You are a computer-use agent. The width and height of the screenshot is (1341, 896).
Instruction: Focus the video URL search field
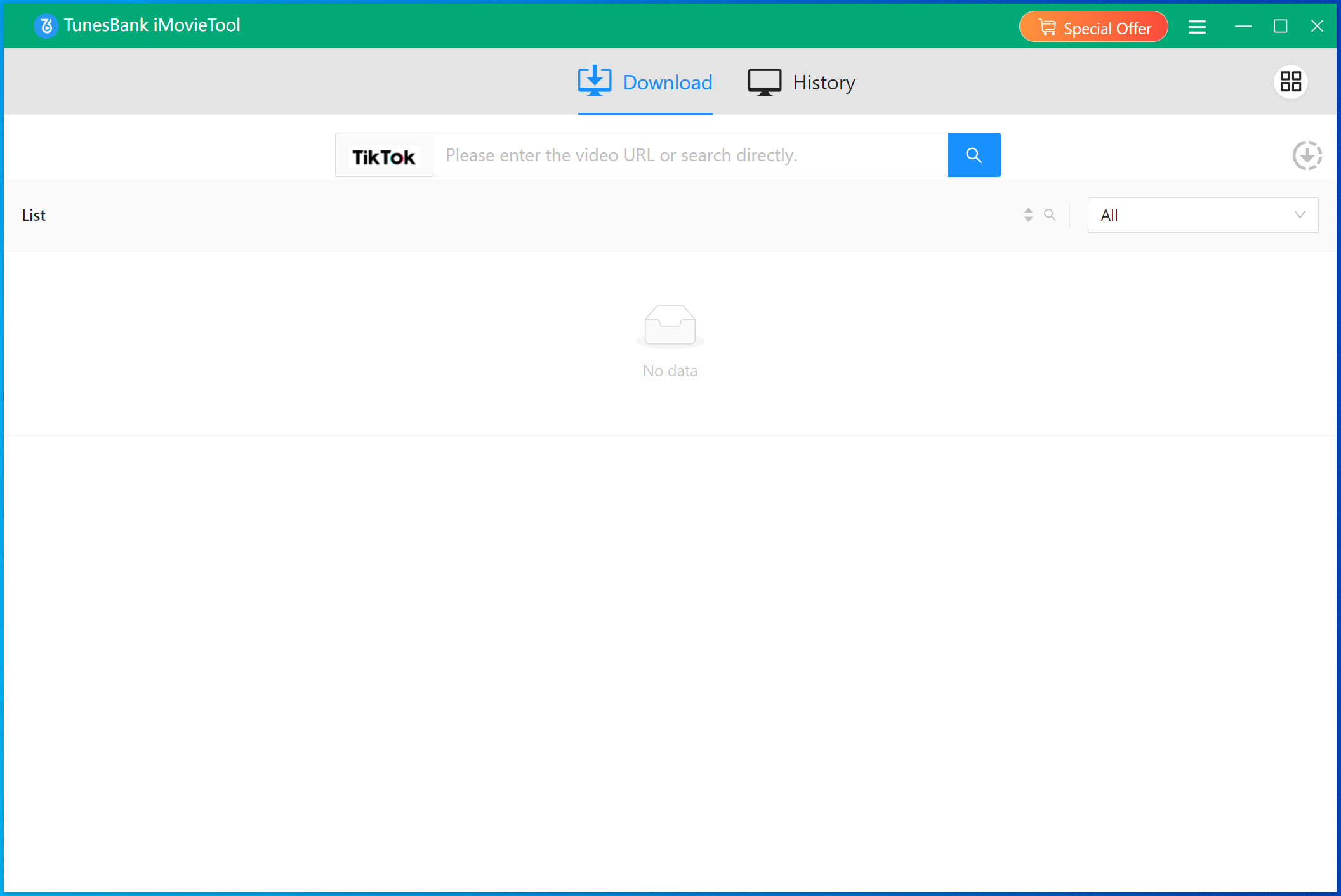point(689,155)
